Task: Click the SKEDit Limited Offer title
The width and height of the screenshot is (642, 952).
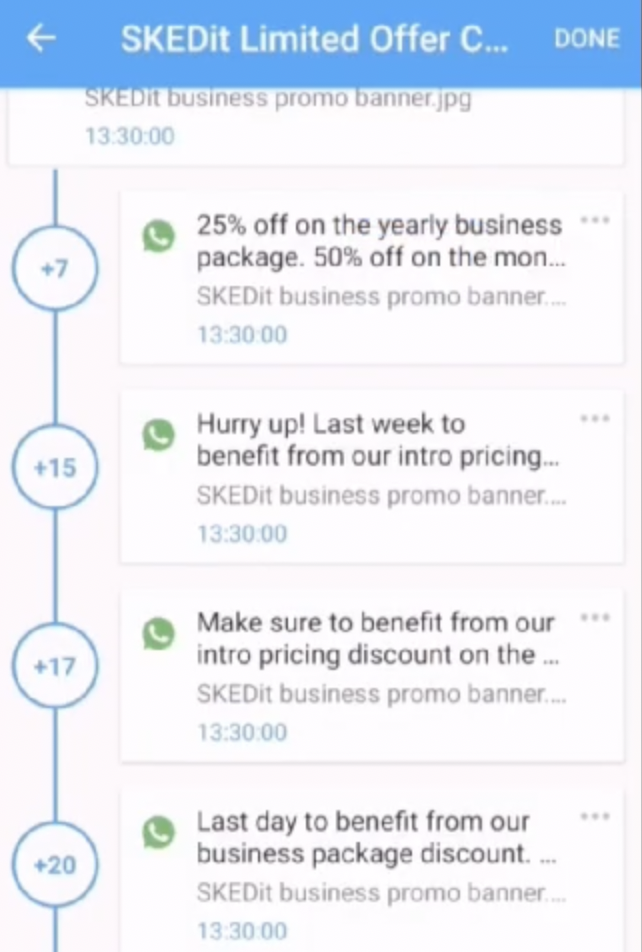Action: click(314, 39)
